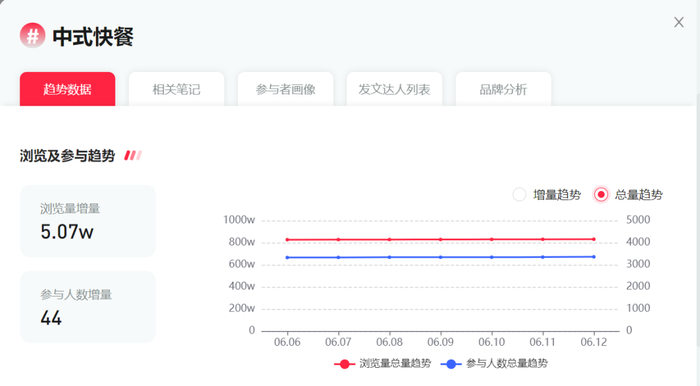Click the 06.10 x-axis date label

(x=492, y=342)
